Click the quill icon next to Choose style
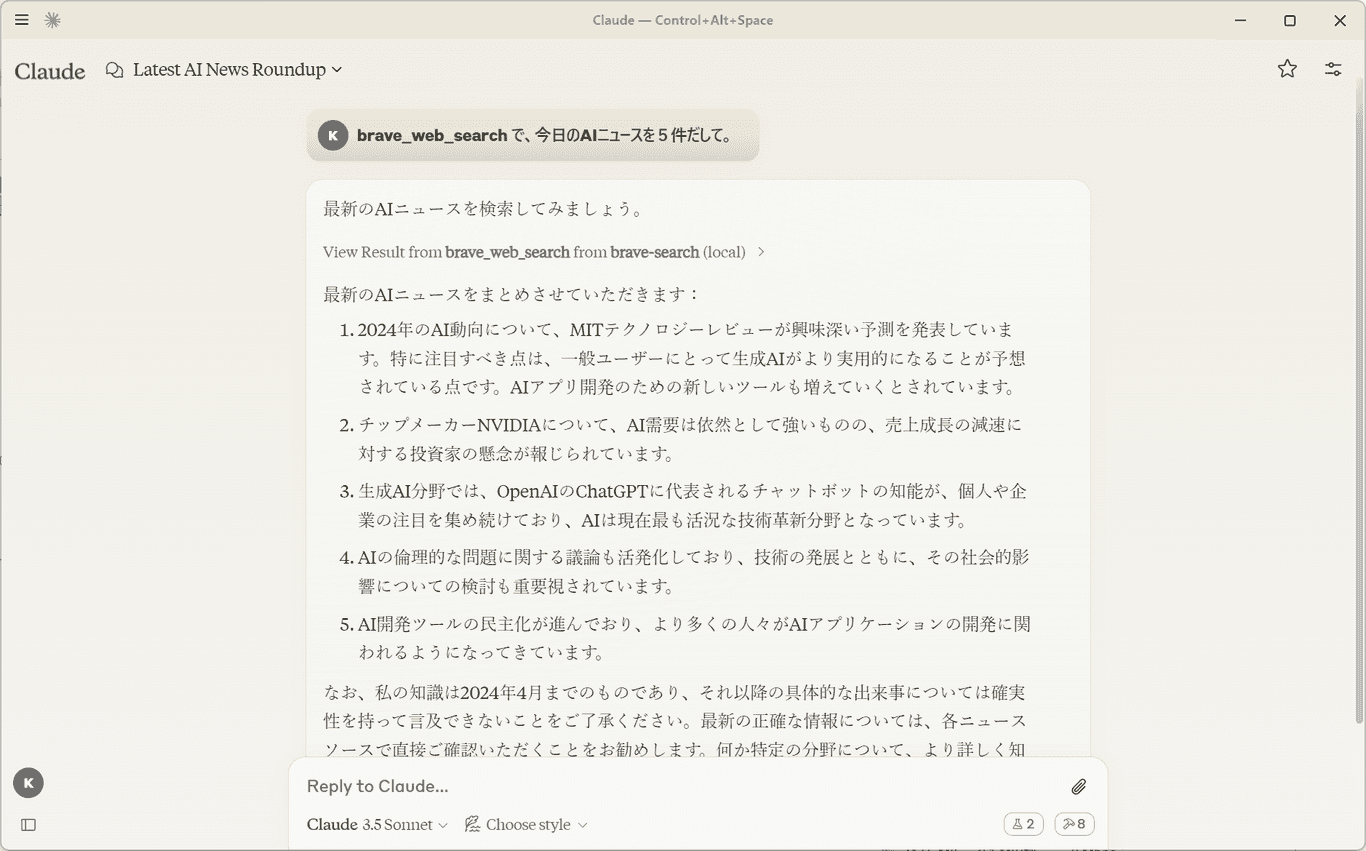The image size is (1366, 851). tap(471, 824)
